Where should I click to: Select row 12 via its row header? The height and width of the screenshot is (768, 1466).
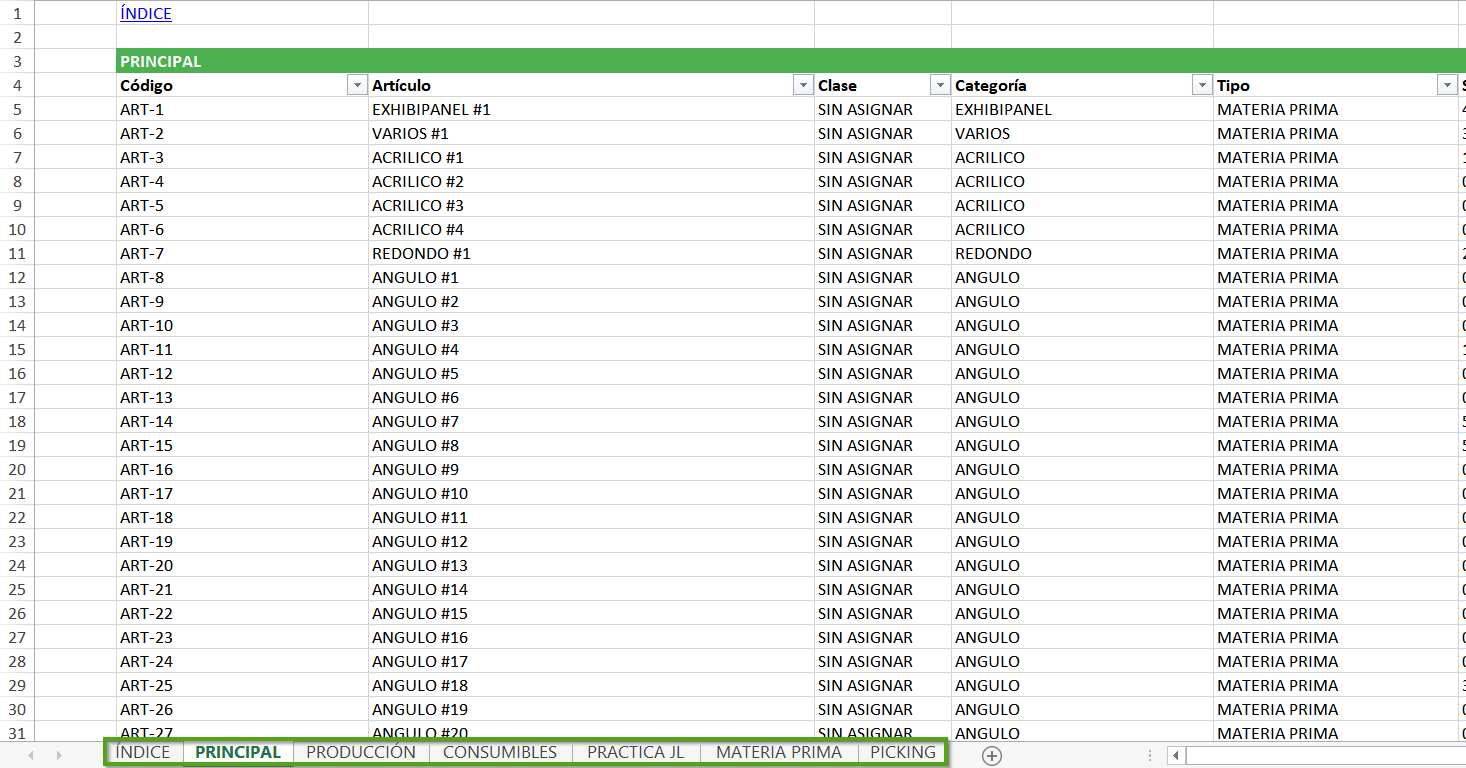click(15, 278)
